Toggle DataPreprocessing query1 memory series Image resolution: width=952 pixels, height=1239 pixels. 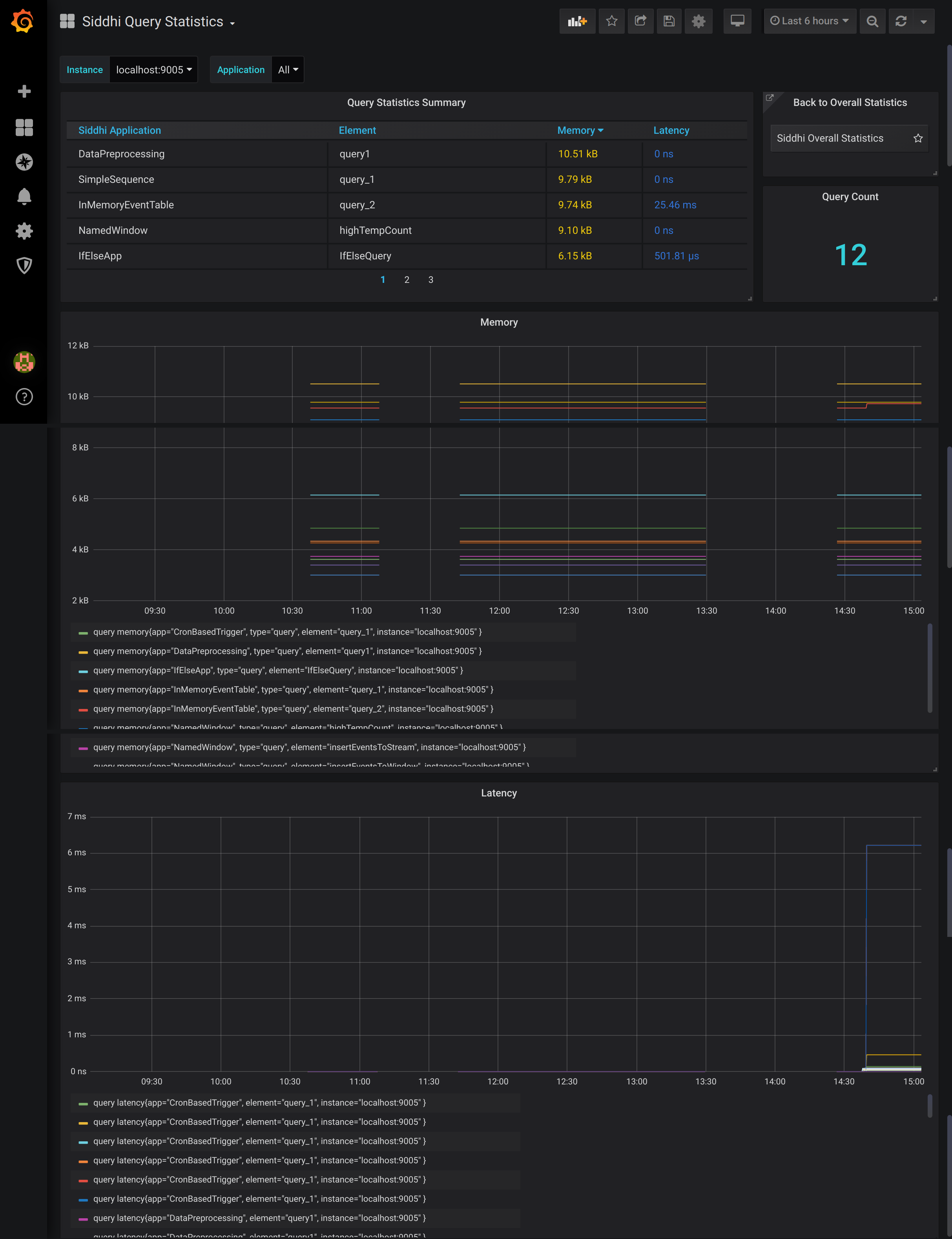point(287,651)
